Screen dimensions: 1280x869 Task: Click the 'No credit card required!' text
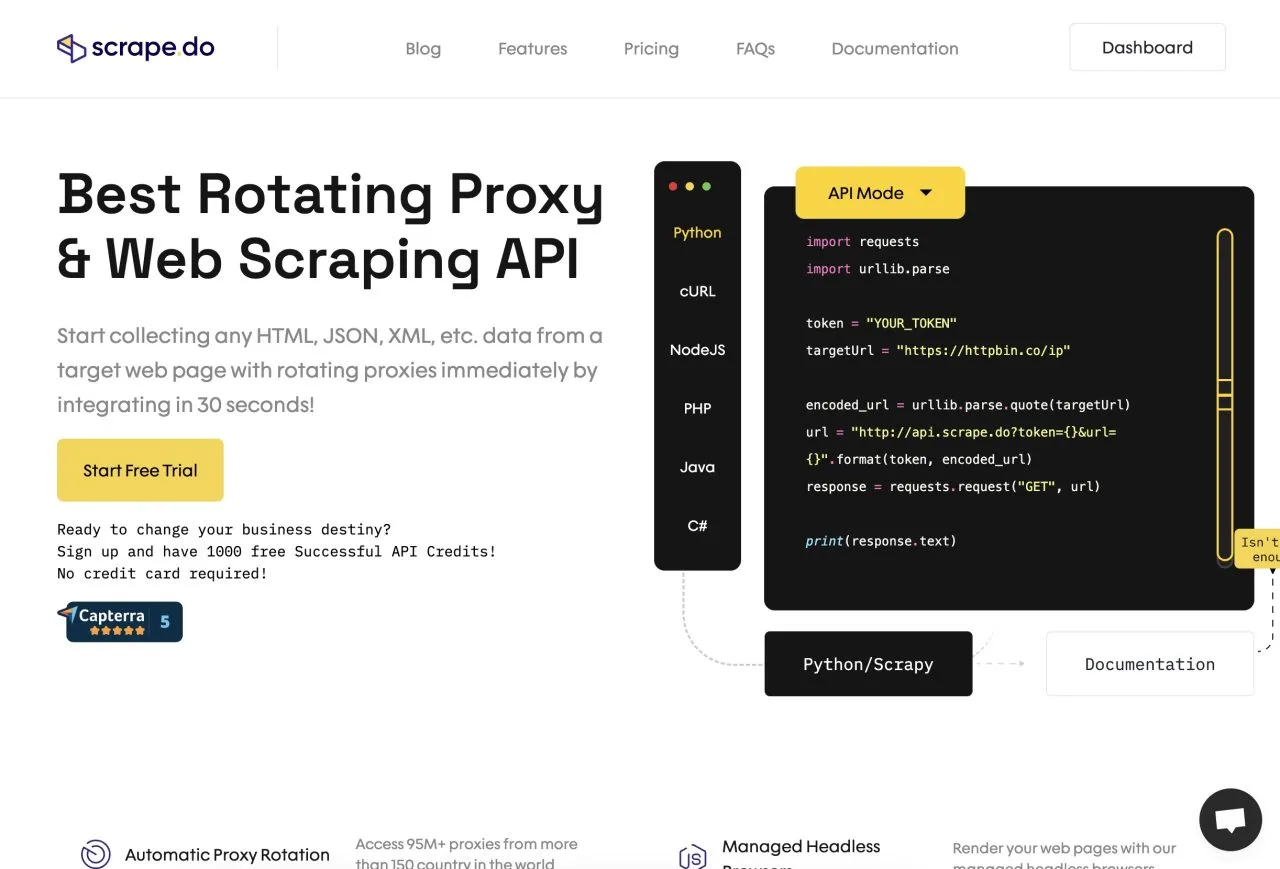pyautogui.click(x=162, y=574)
